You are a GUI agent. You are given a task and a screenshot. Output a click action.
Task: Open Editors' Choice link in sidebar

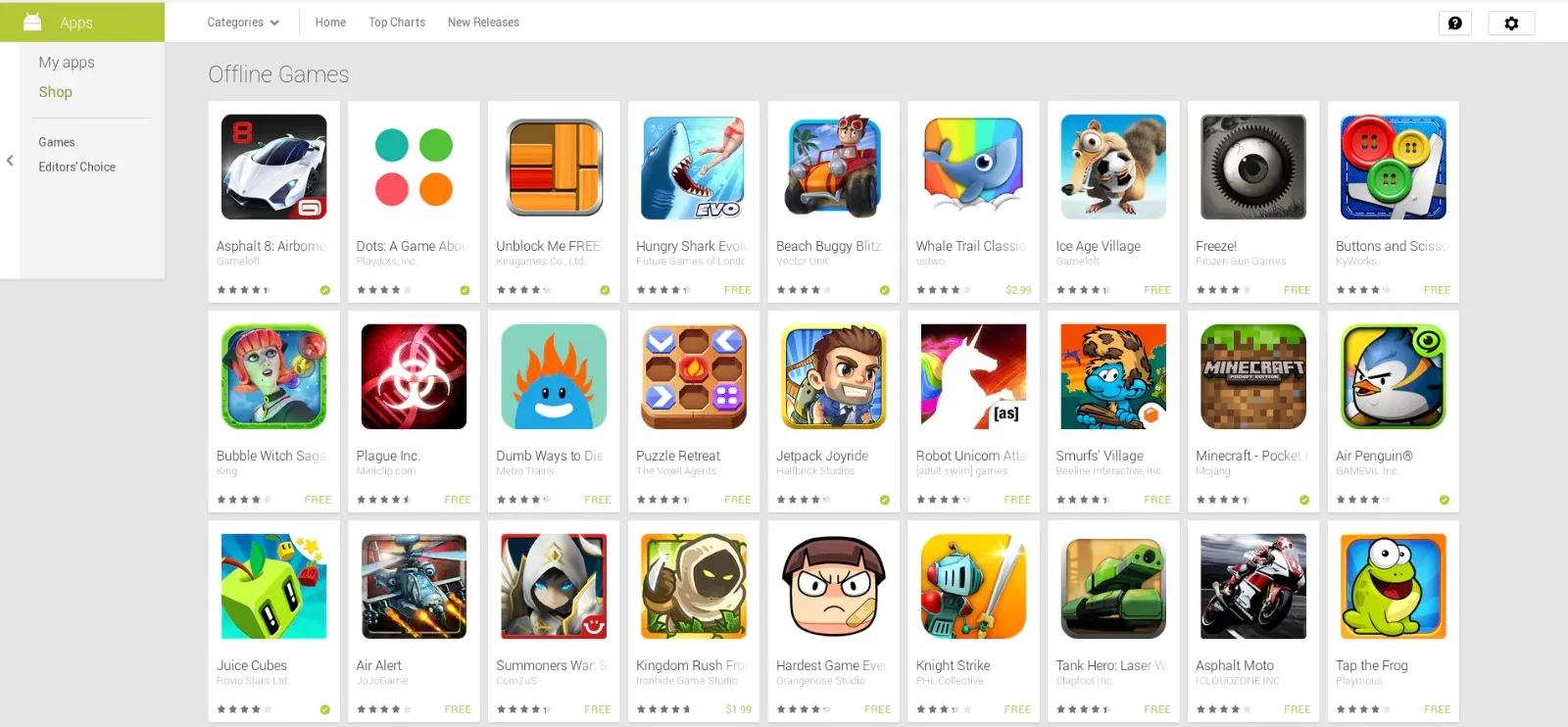(76, 167)
